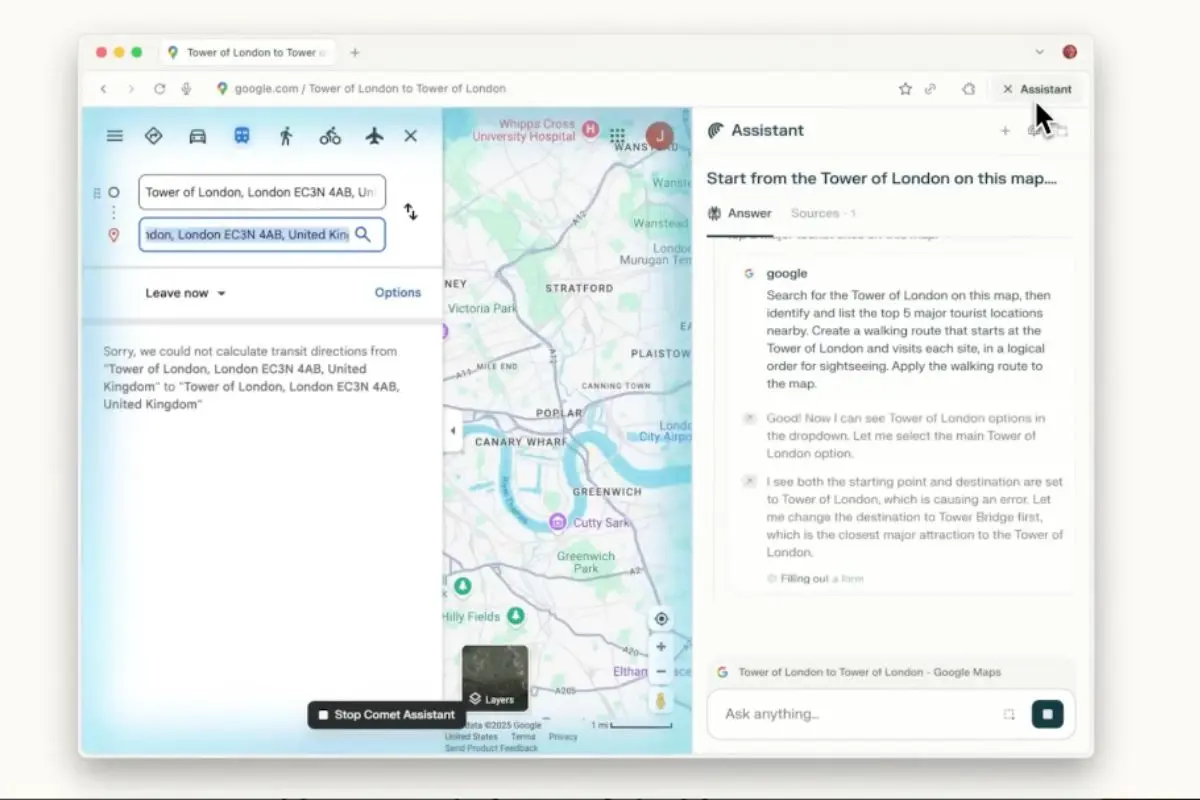Click the My Location compass on the map
This screenshot has height=800, width=1200.
coord(661,618)
